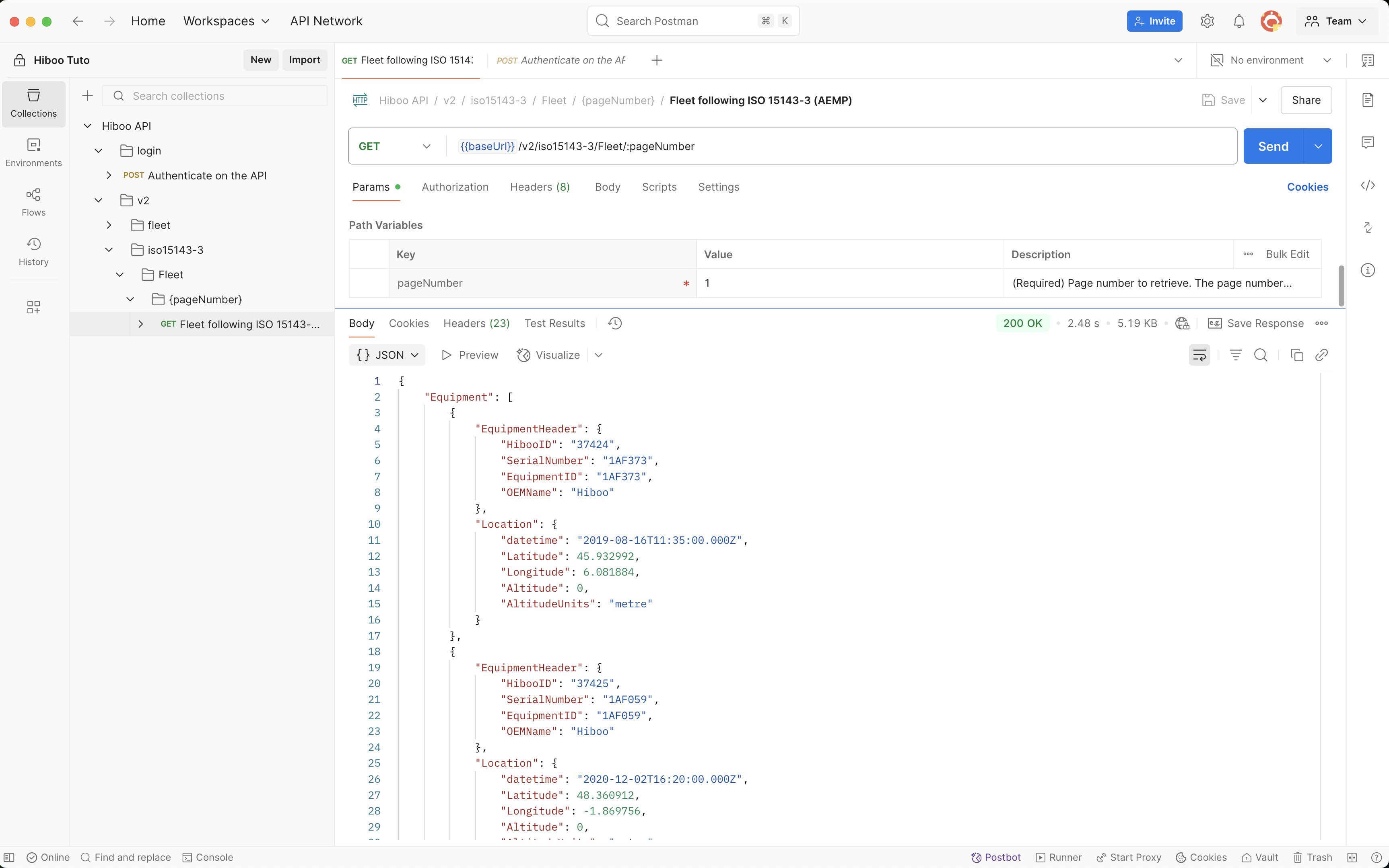Open the Flows sidebar panel

tap(33, 202)
